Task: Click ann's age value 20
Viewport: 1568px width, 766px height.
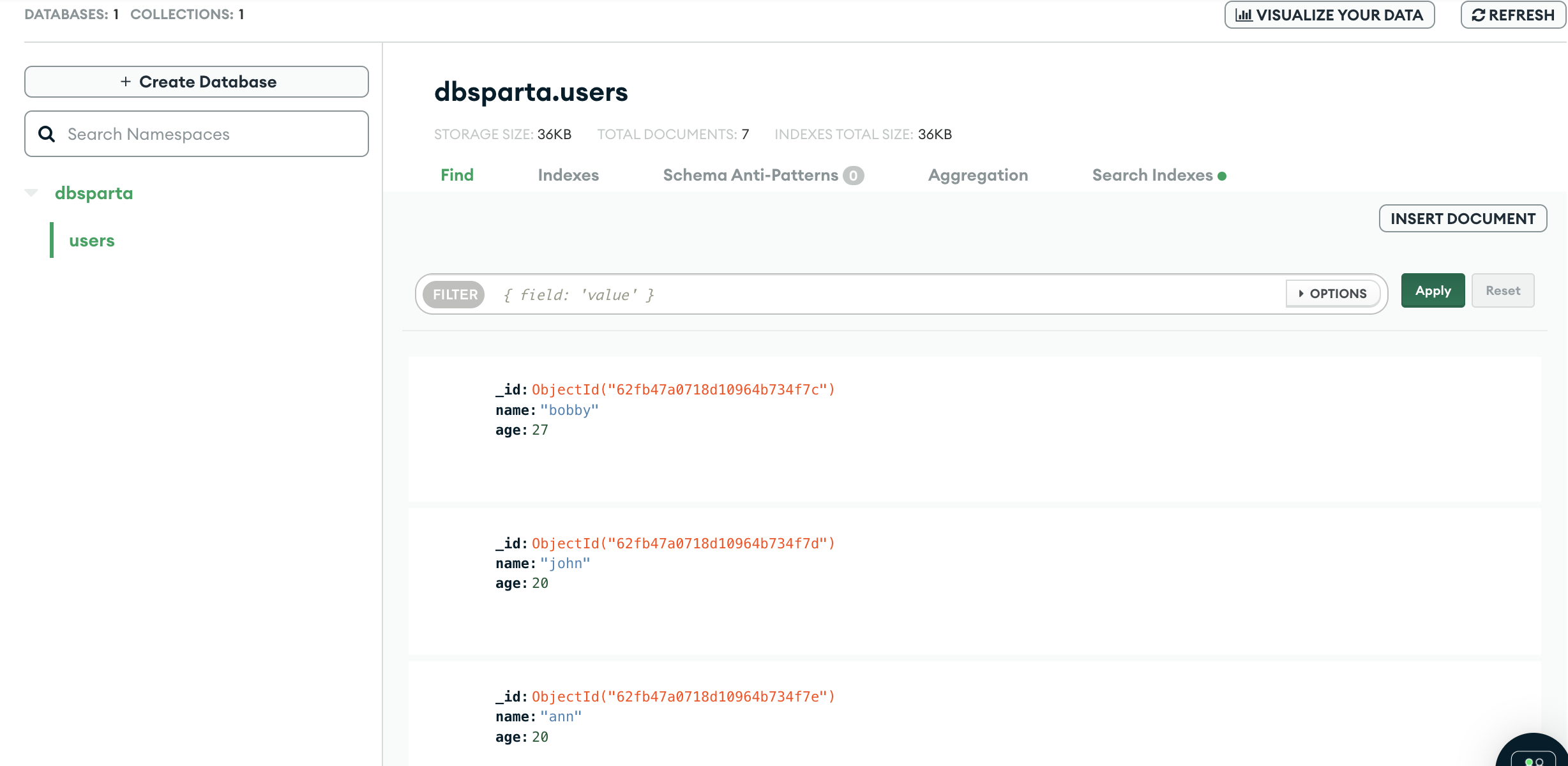Action: point(540,737)
